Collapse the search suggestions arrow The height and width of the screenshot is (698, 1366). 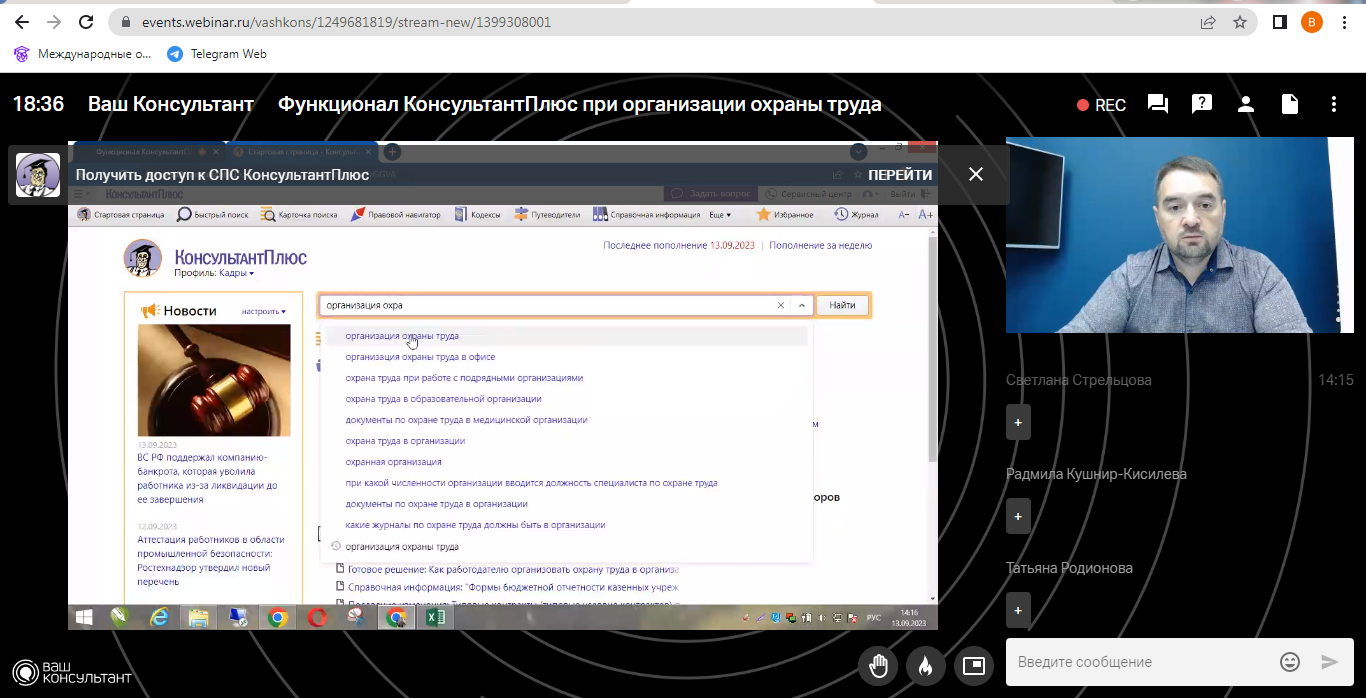[801, 305]
